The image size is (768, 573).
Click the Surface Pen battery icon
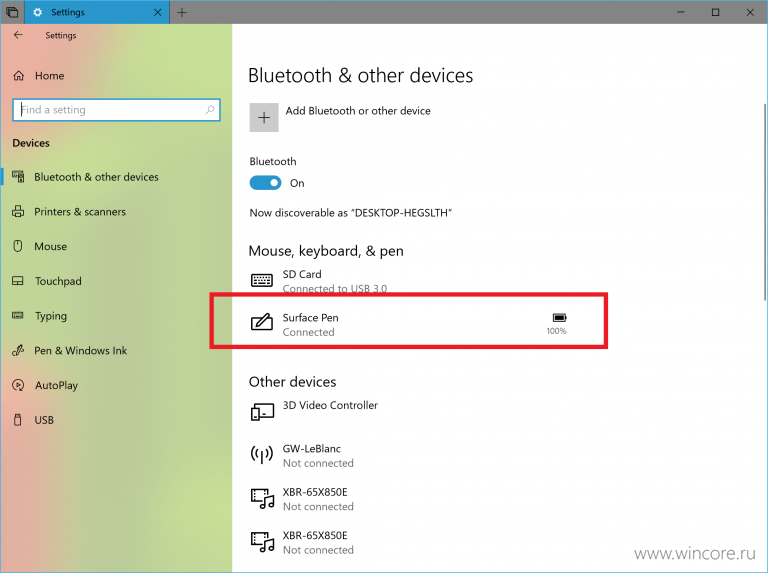coord(559,317)
